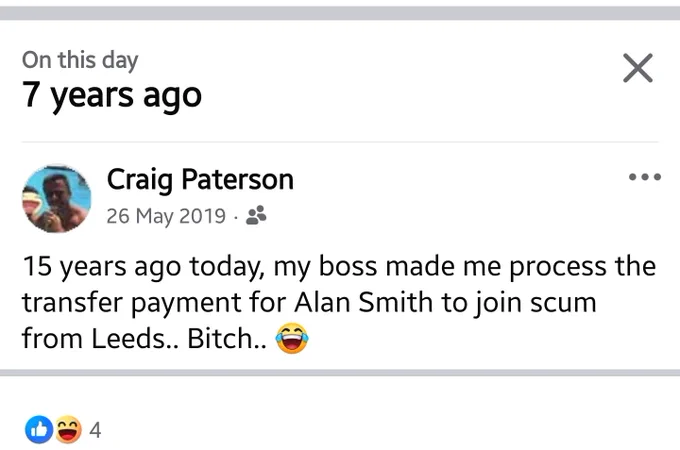Close the On this day memory card
The height and width of the screenshot is (450, 680).
(x=638, y=68)
